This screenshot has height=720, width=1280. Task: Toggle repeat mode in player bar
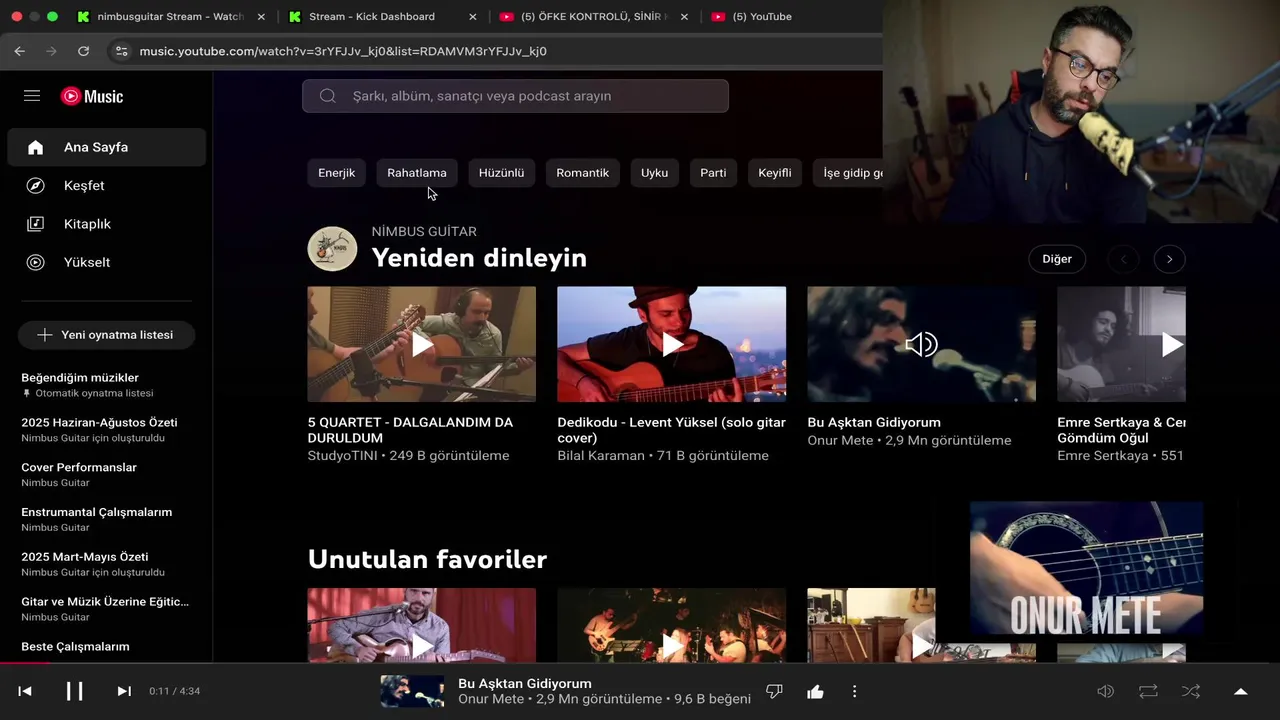pyautogui.click(x=1148, y=691)
